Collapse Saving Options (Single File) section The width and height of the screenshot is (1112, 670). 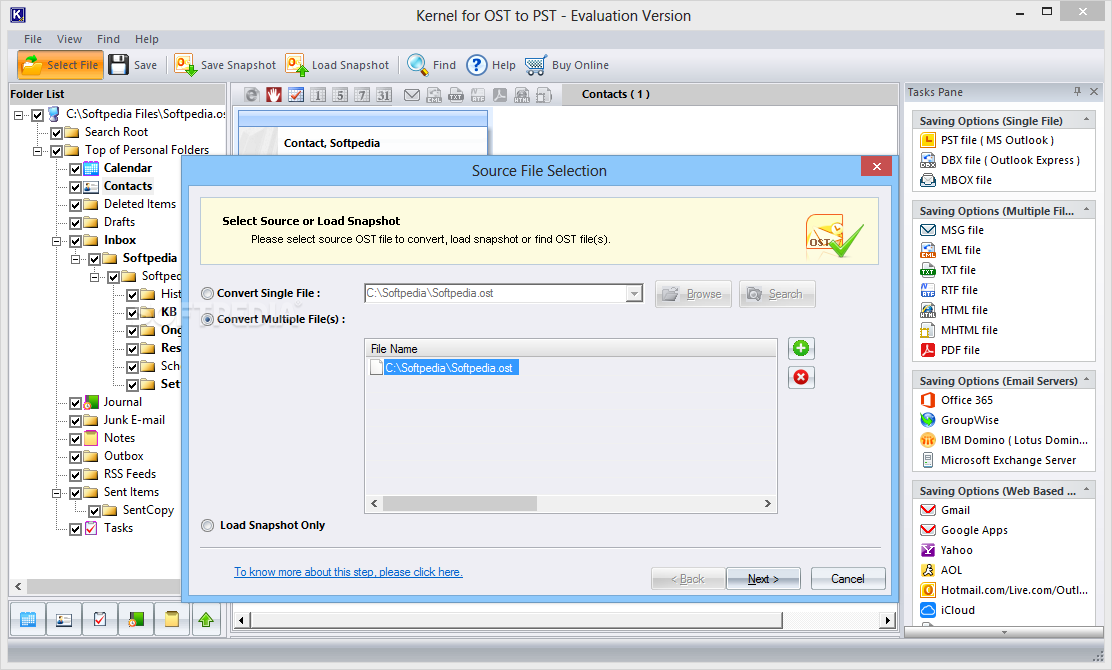[1086, 121]
